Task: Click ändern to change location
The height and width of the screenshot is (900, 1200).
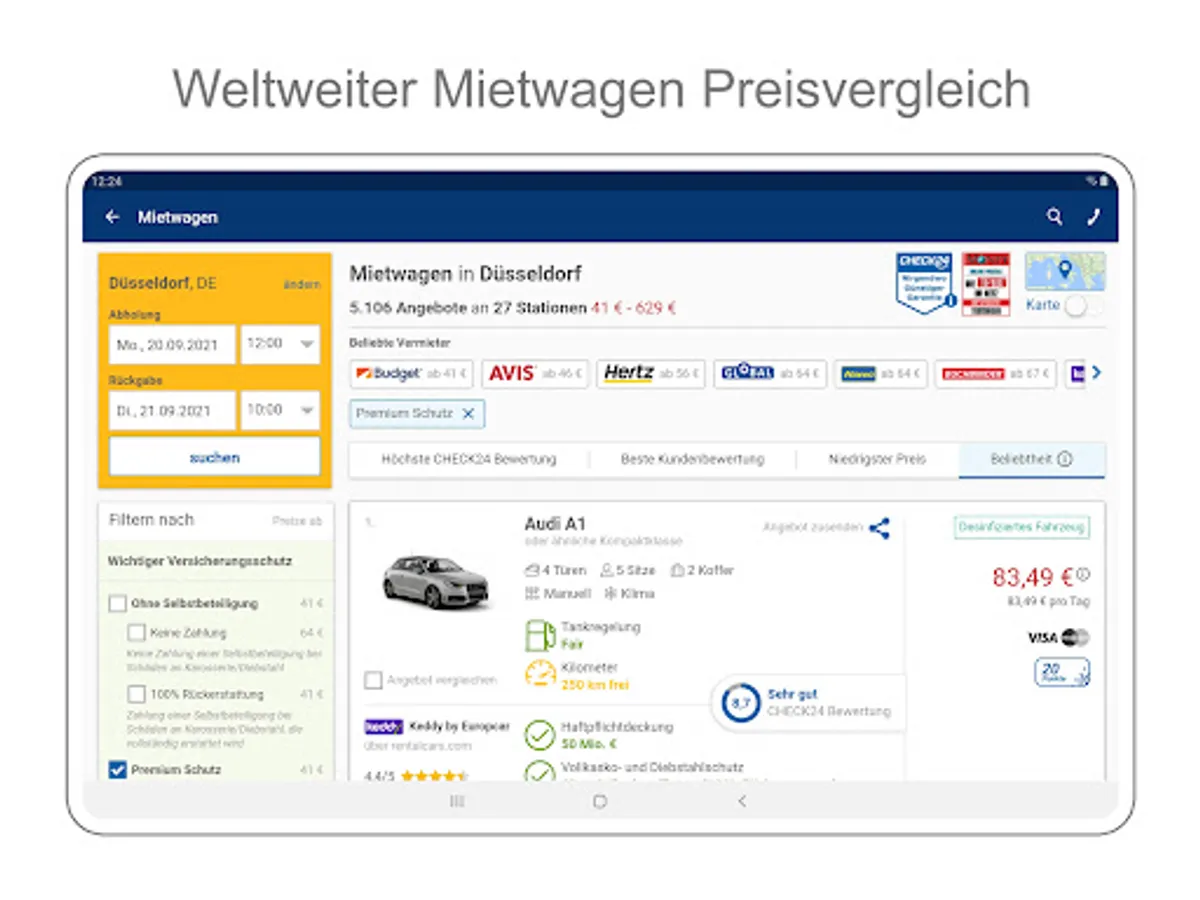Action: 302,284
